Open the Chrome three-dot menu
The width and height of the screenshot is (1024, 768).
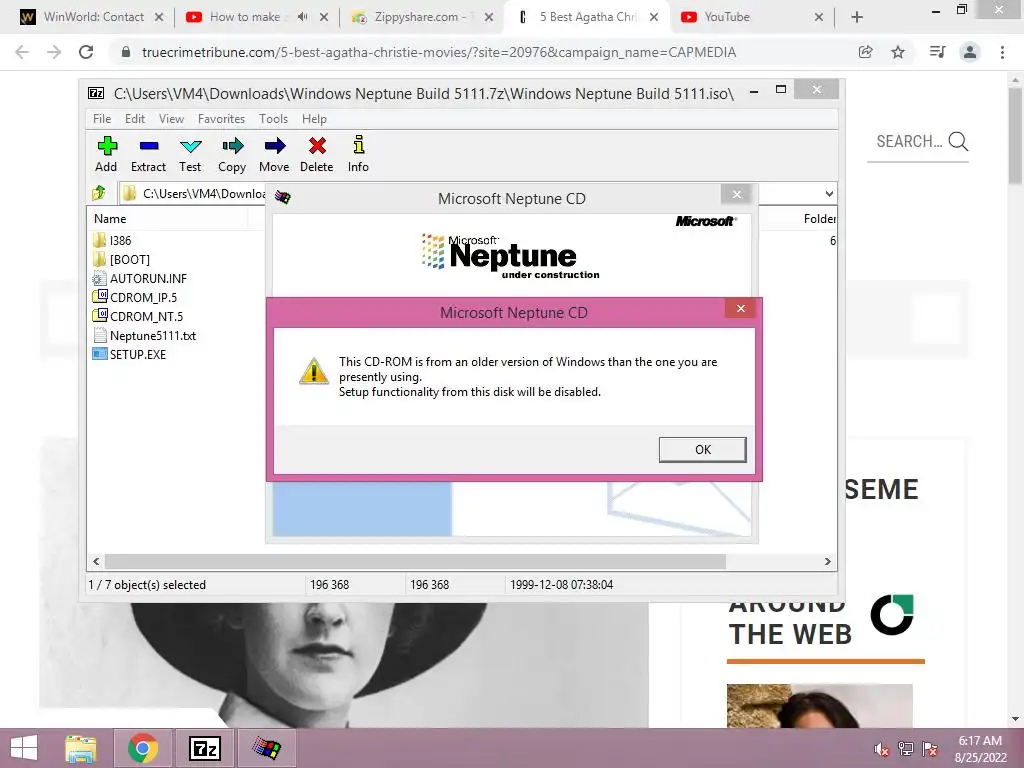pyautogui.click(x=1002, y=52)
